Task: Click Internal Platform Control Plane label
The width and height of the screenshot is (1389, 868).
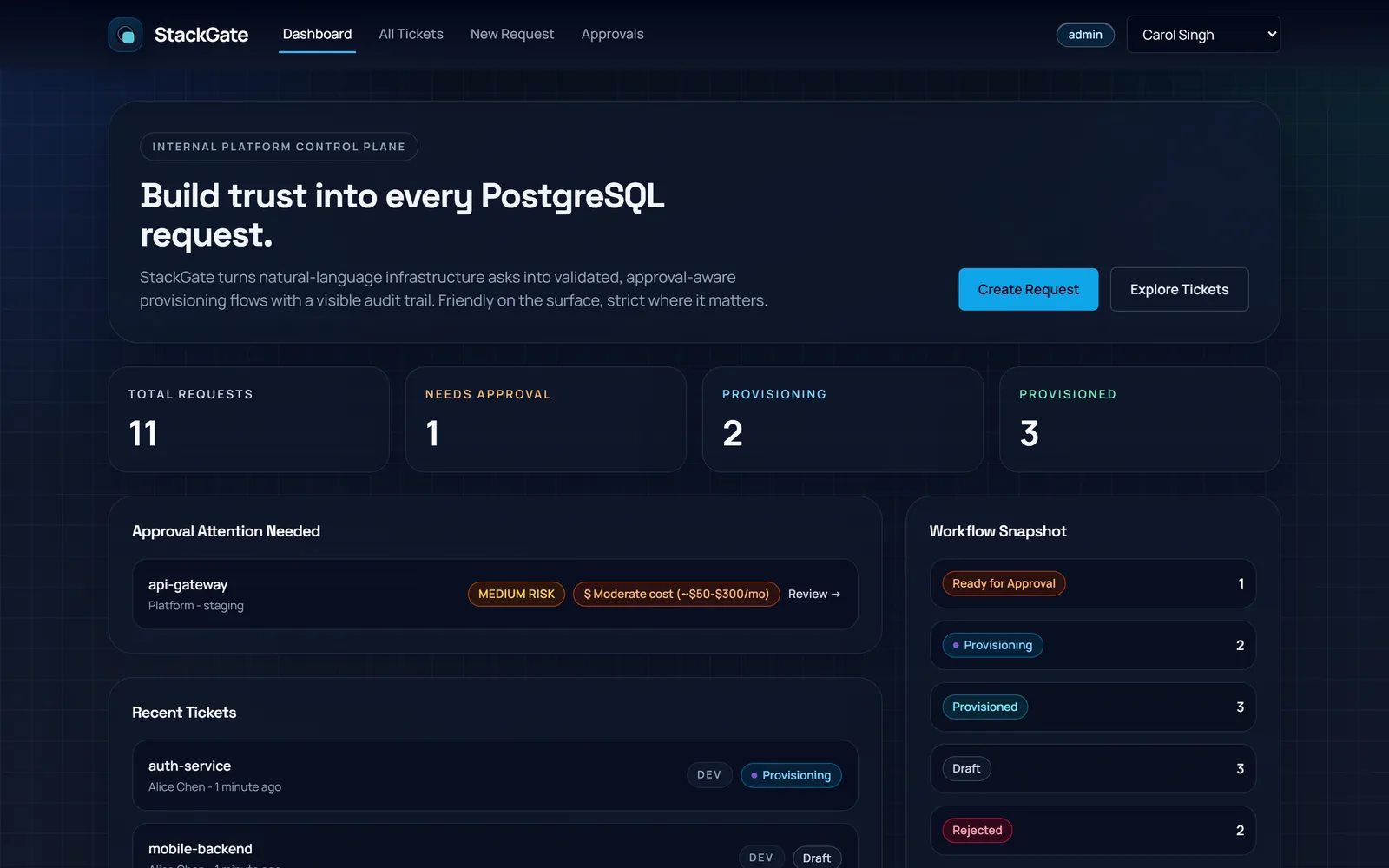Action: click(279, 147)
